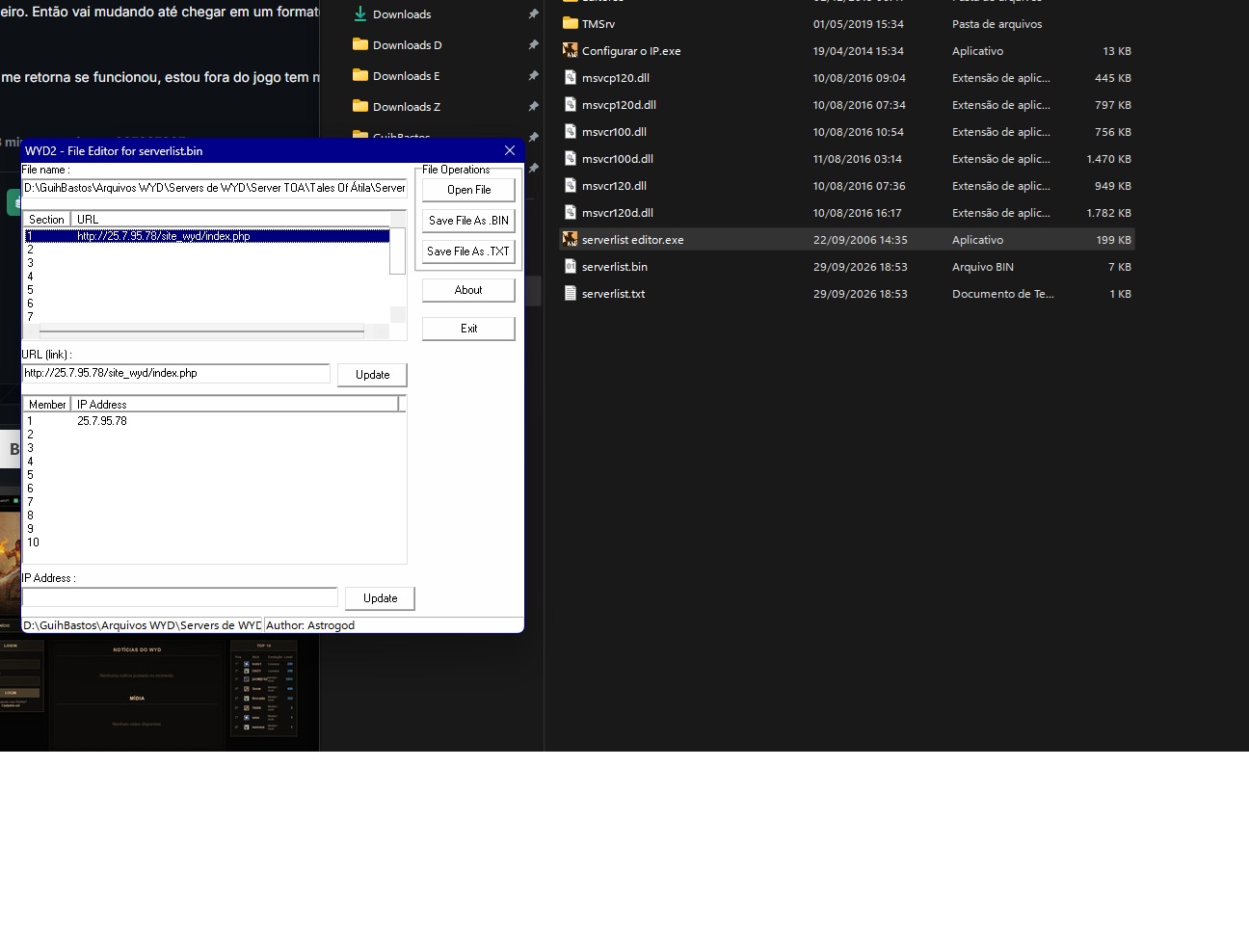Exit the WYD2 File Editor
The image size is (1249, 952).
pos(468,329)
